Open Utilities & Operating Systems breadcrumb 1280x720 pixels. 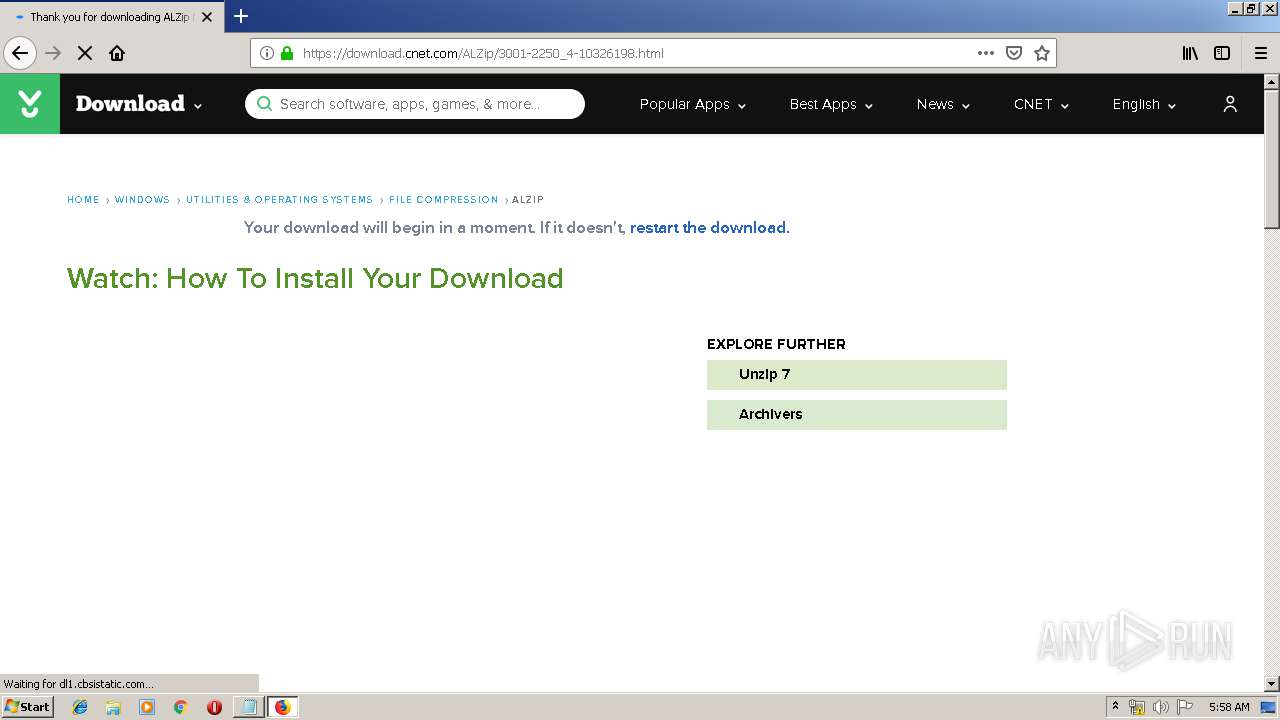[x=279, y=200]
